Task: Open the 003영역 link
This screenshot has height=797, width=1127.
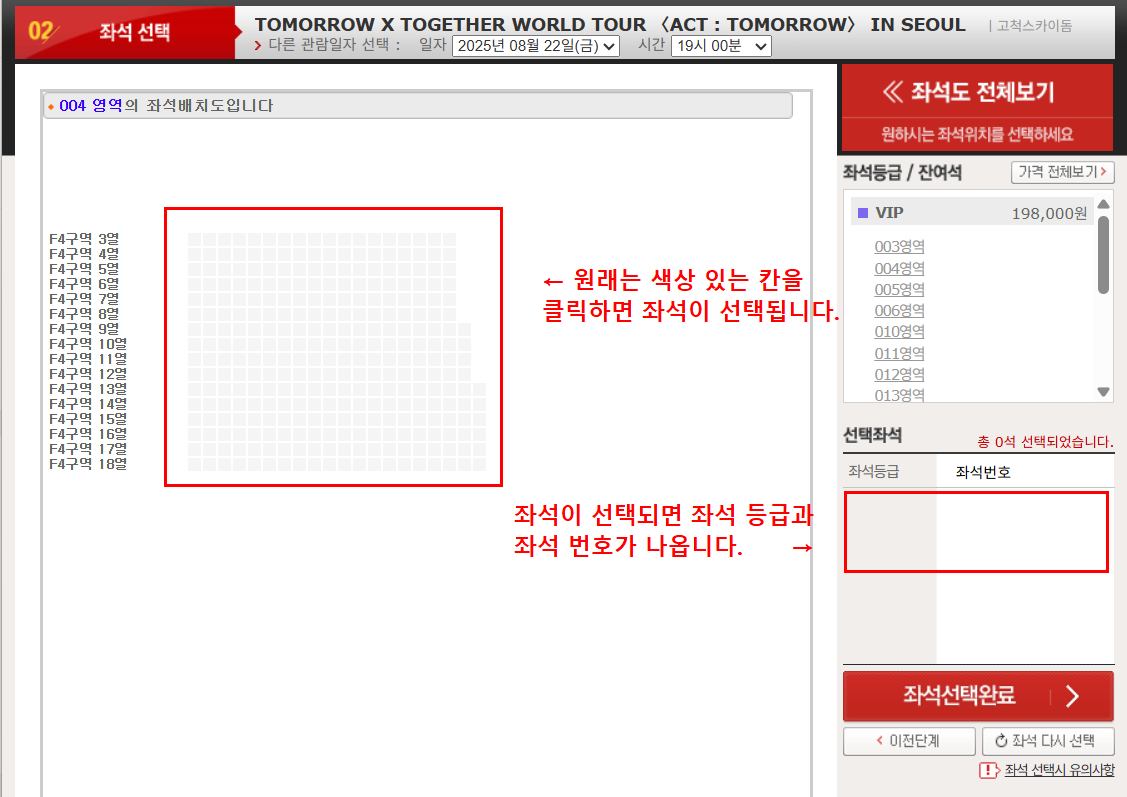Action: [x=899, y=247]
